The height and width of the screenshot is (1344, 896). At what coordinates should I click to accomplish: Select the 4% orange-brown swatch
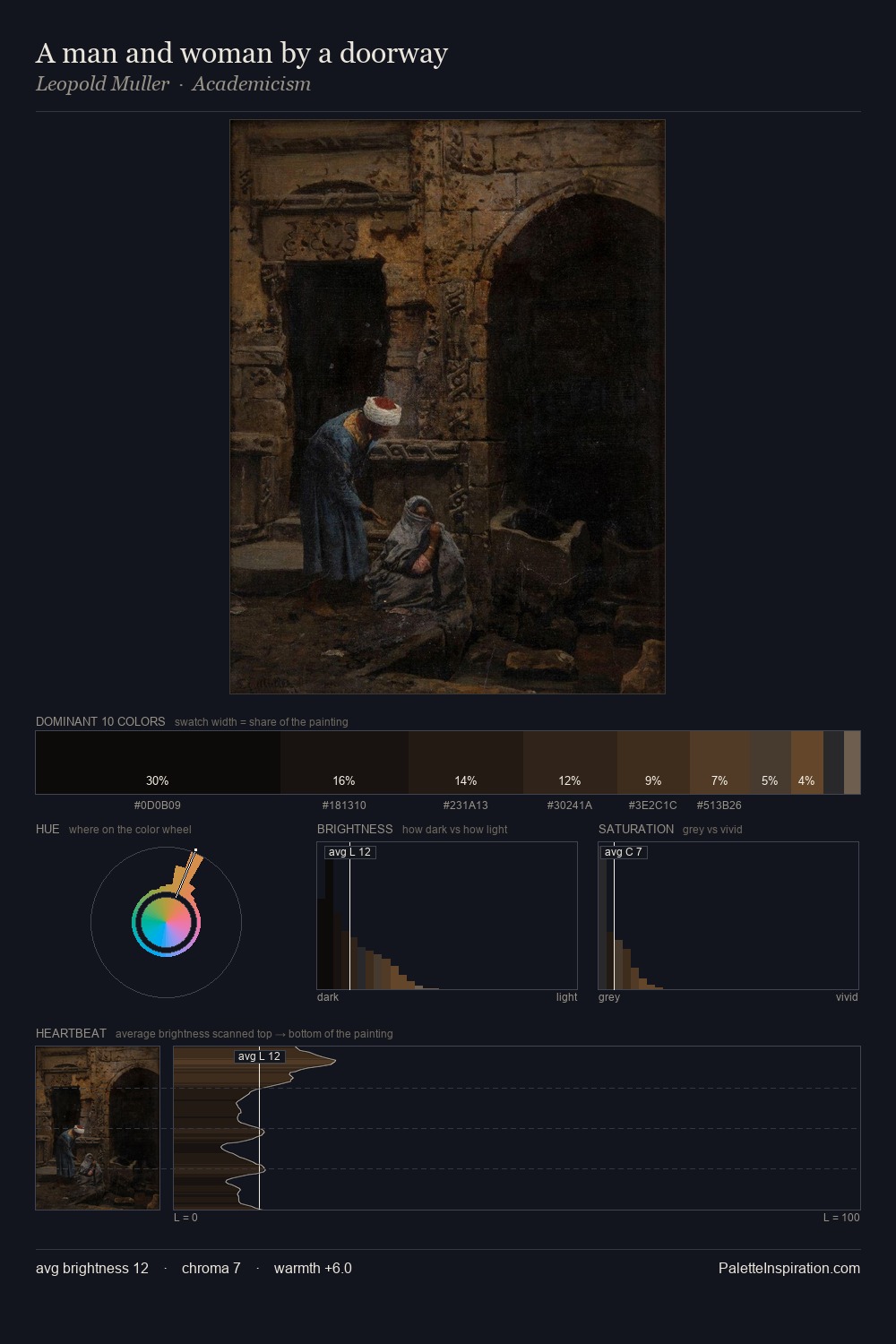tap(807, 762)
